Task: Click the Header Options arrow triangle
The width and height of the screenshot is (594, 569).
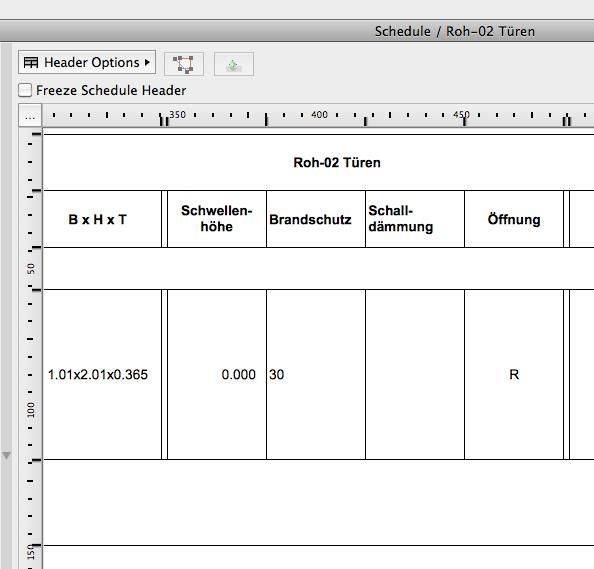Action: point(147,62)
